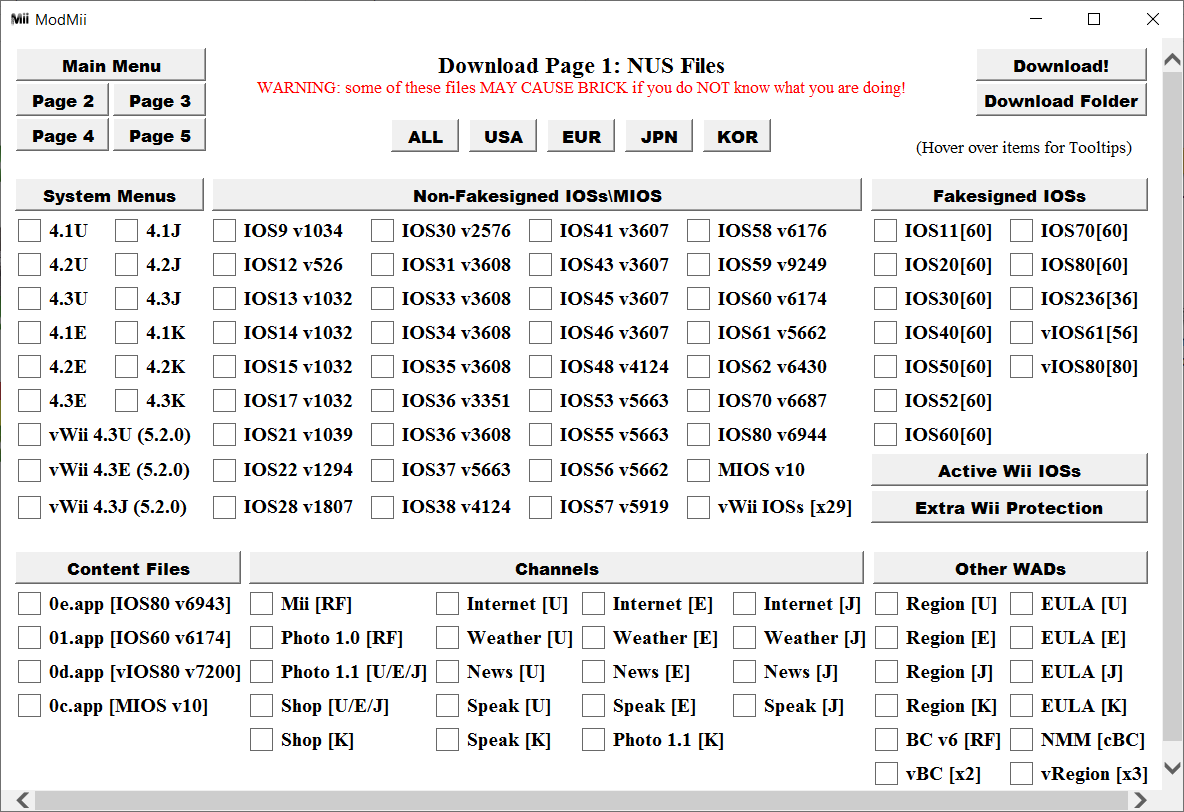Check the IOS58 v6176 box
The image size is (1184, 812).
tap(698, 230)
